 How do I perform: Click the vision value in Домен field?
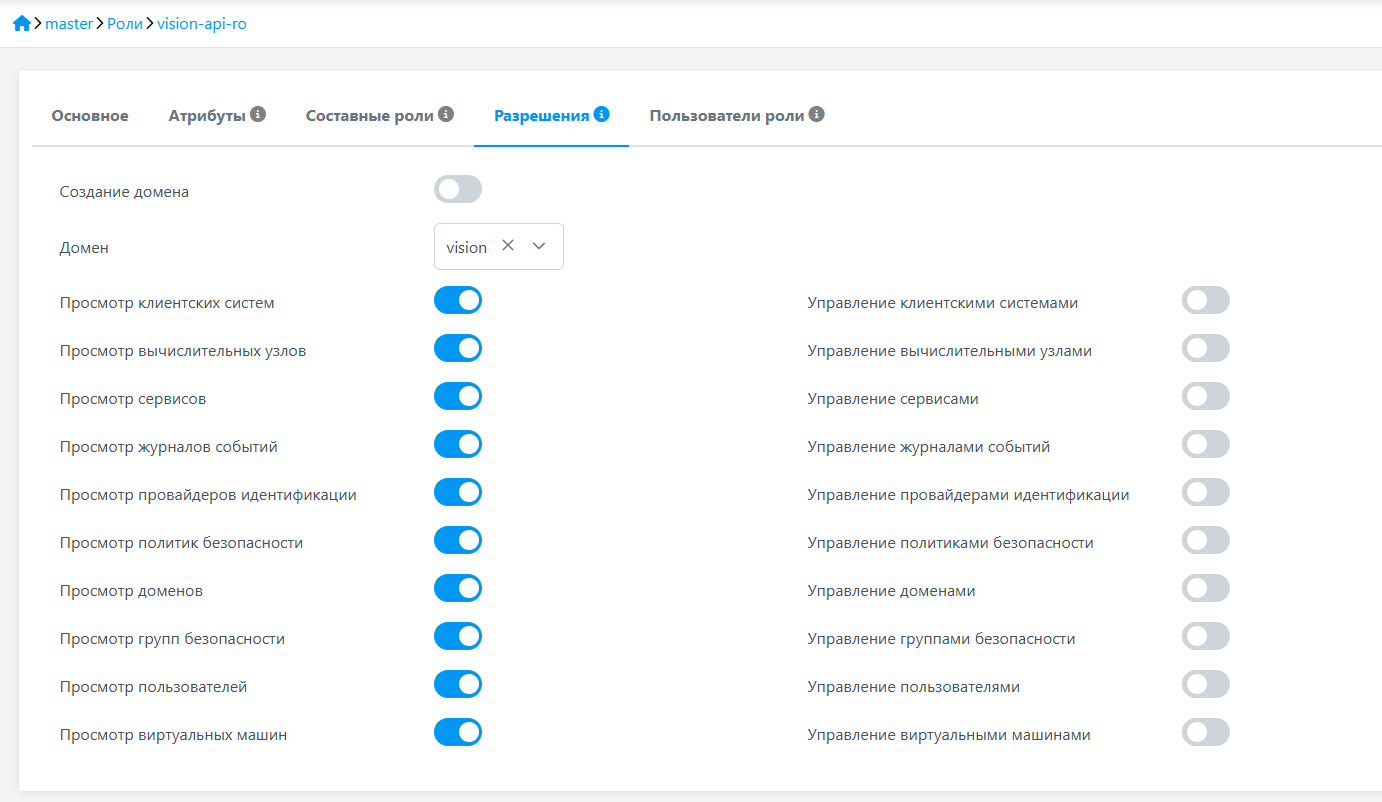(x=466, y=247)
